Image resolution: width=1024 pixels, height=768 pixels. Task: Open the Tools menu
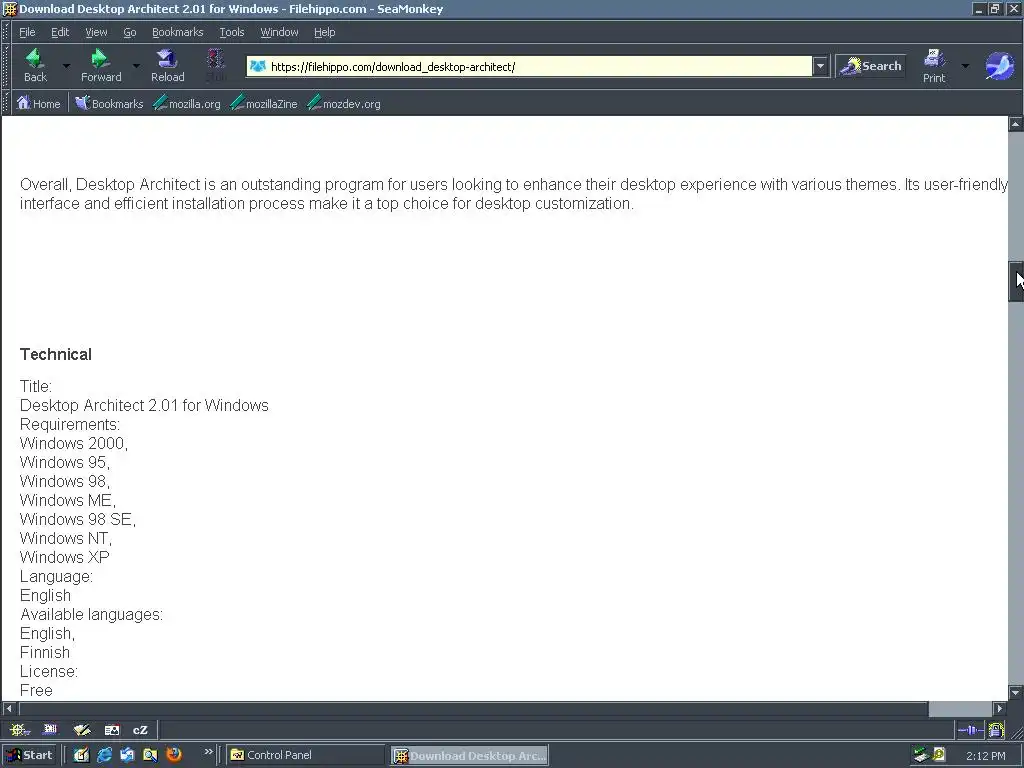click(232, 32)
